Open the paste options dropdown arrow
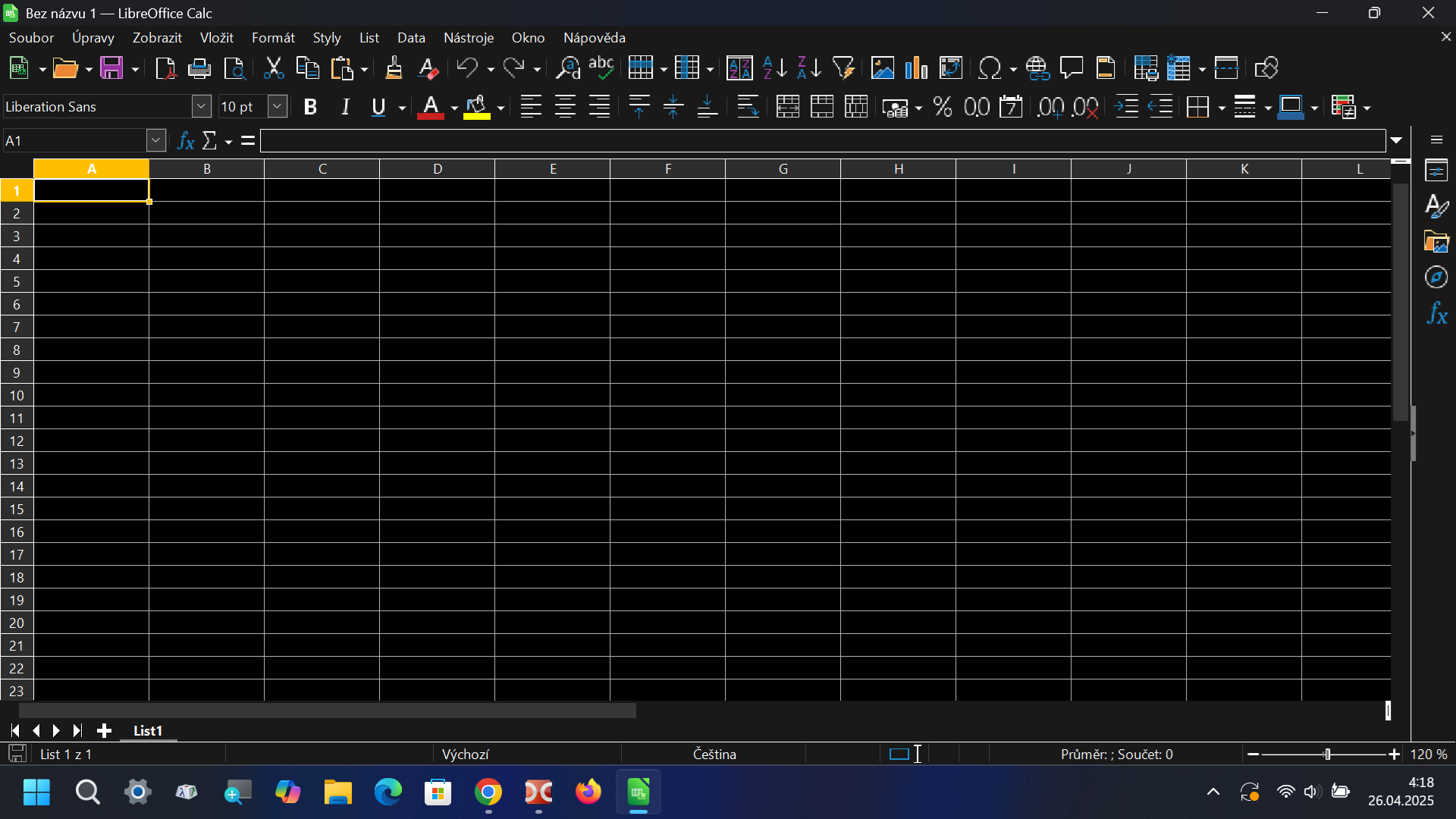The width and height of the screenshot is (1456, 819). click(365, 70)
